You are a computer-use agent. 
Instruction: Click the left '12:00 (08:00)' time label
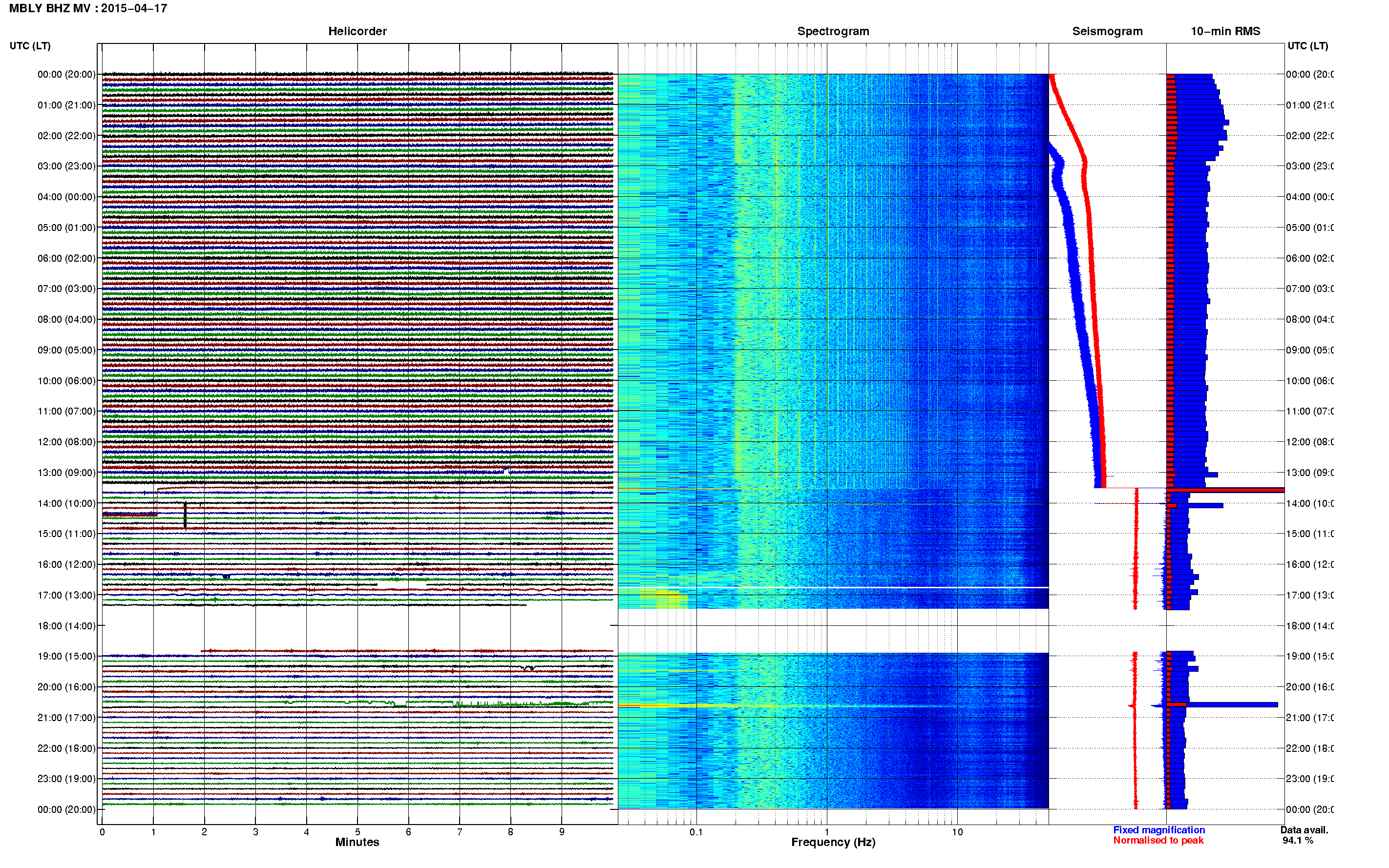point(66,442)
